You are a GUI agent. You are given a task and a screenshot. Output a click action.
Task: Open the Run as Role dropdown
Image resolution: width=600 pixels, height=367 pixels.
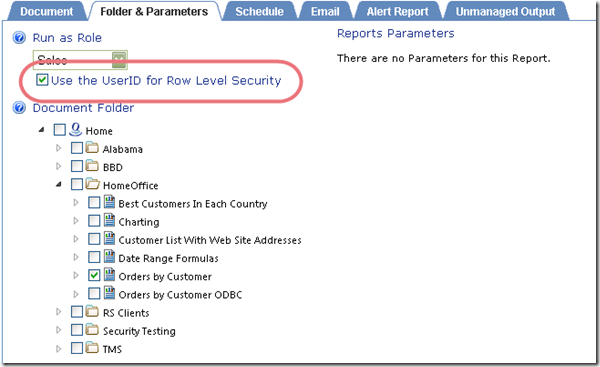pos(119,60)
